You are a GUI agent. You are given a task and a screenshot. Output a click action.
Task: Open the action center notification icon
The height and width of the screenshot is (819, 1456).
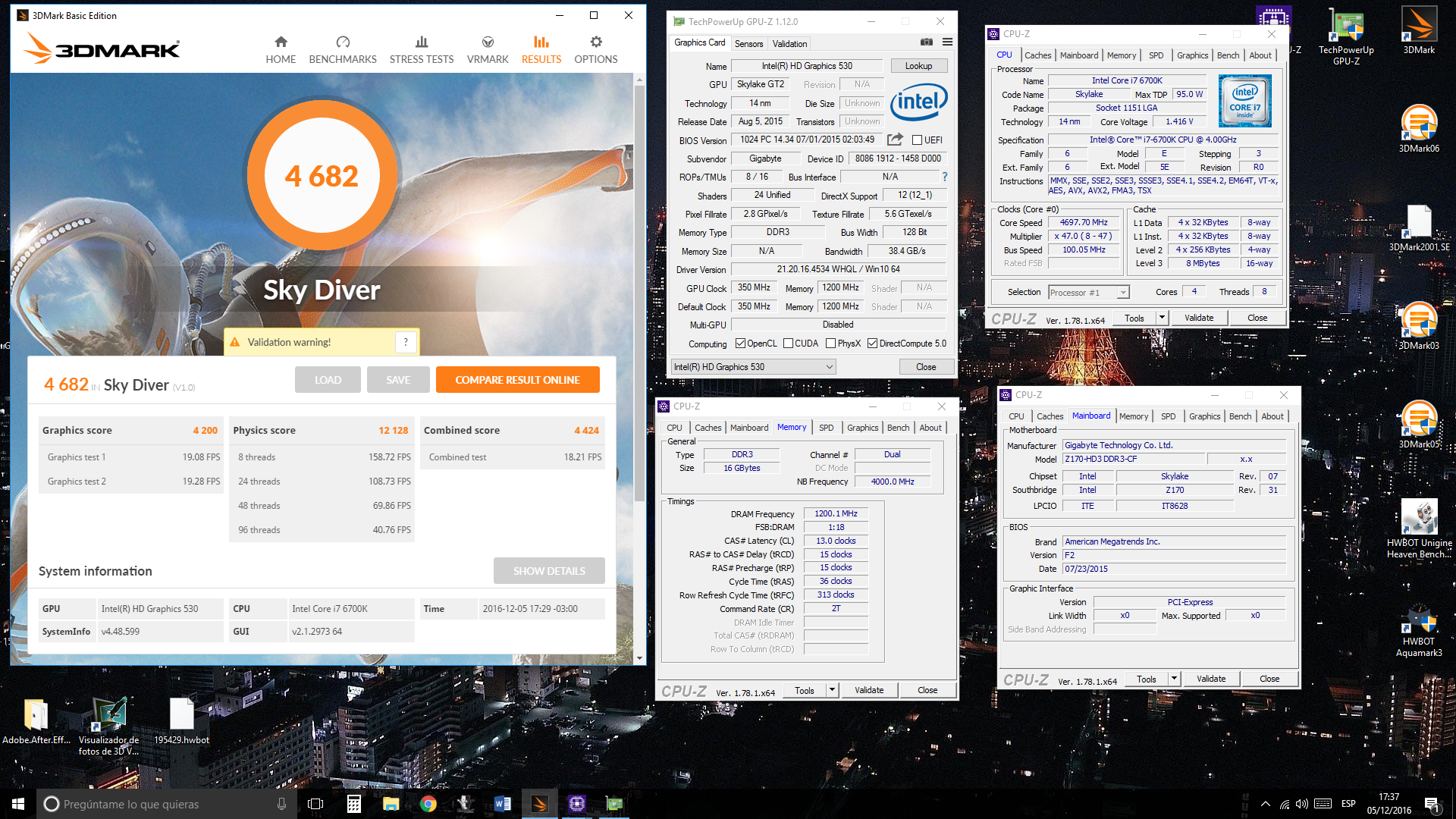1432,804
